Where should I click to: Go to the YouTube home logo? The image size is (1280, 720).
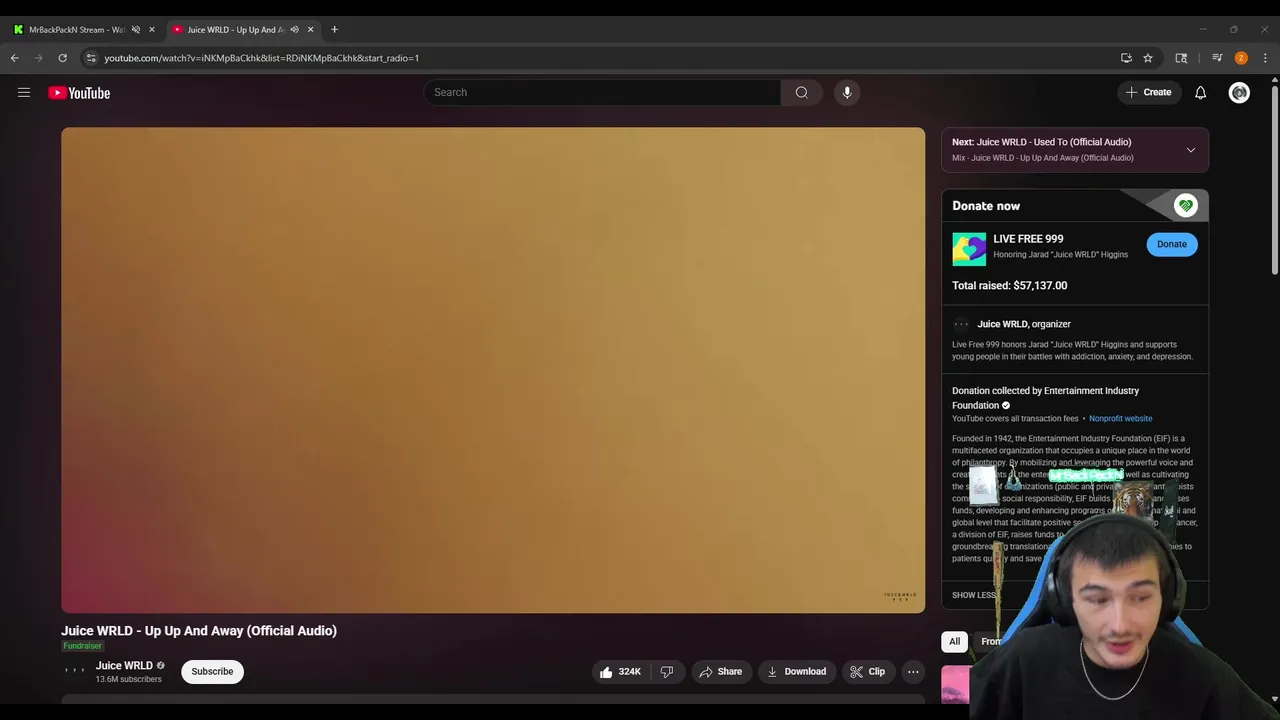[x=79, y=93]
